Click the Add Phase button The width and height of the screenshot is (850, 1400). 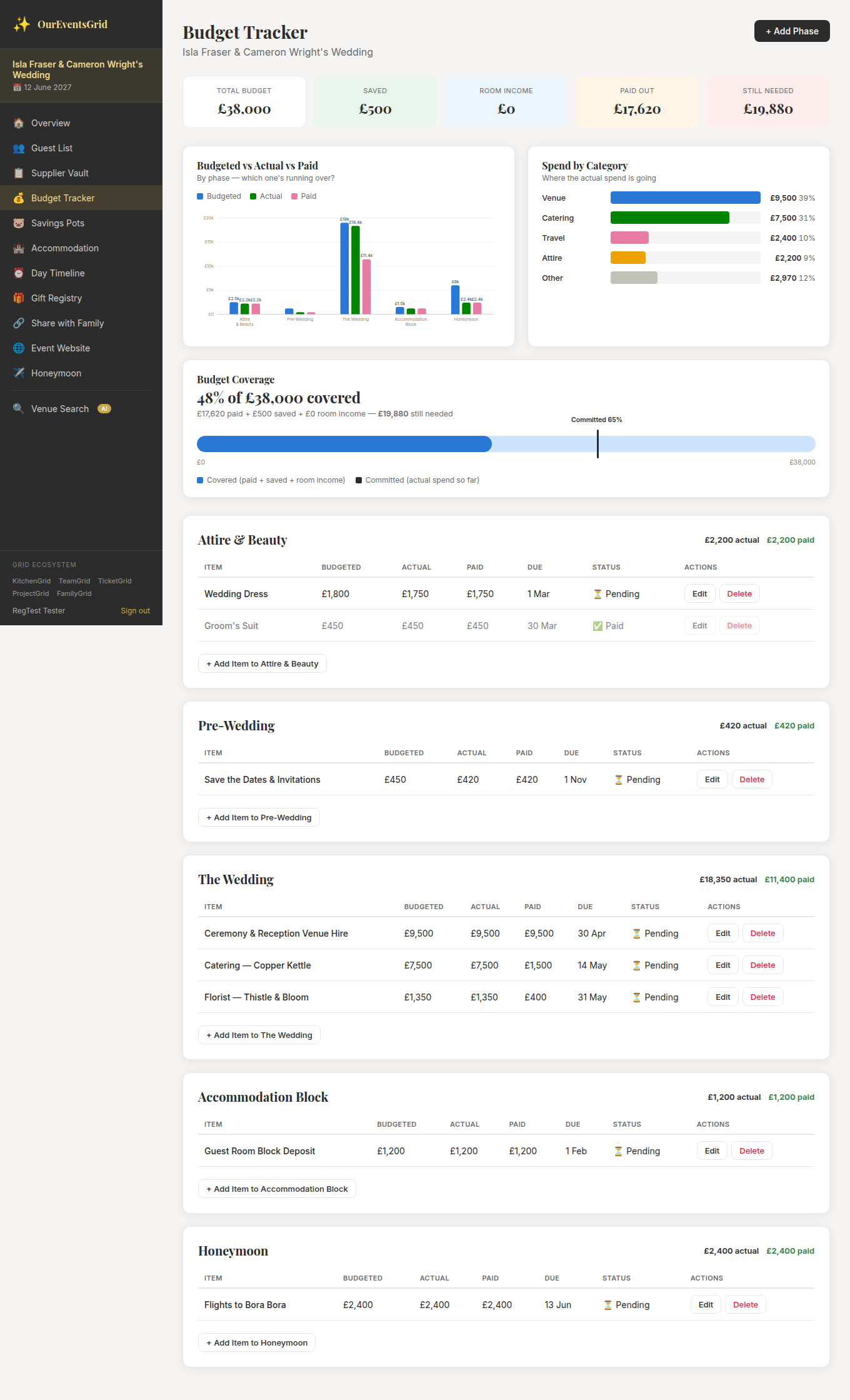(x=792, y=31)
